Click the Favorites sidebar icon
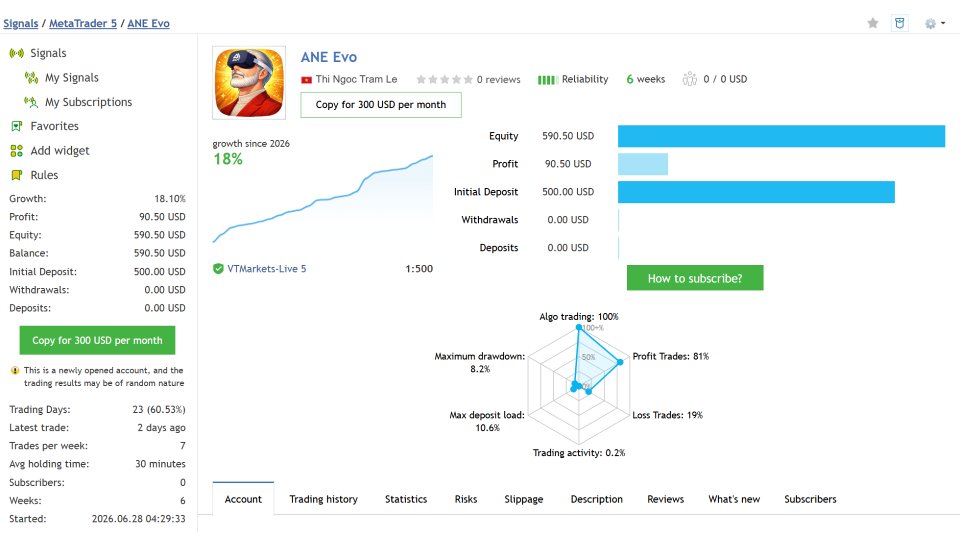960x540 pixels. pos(17,126)
